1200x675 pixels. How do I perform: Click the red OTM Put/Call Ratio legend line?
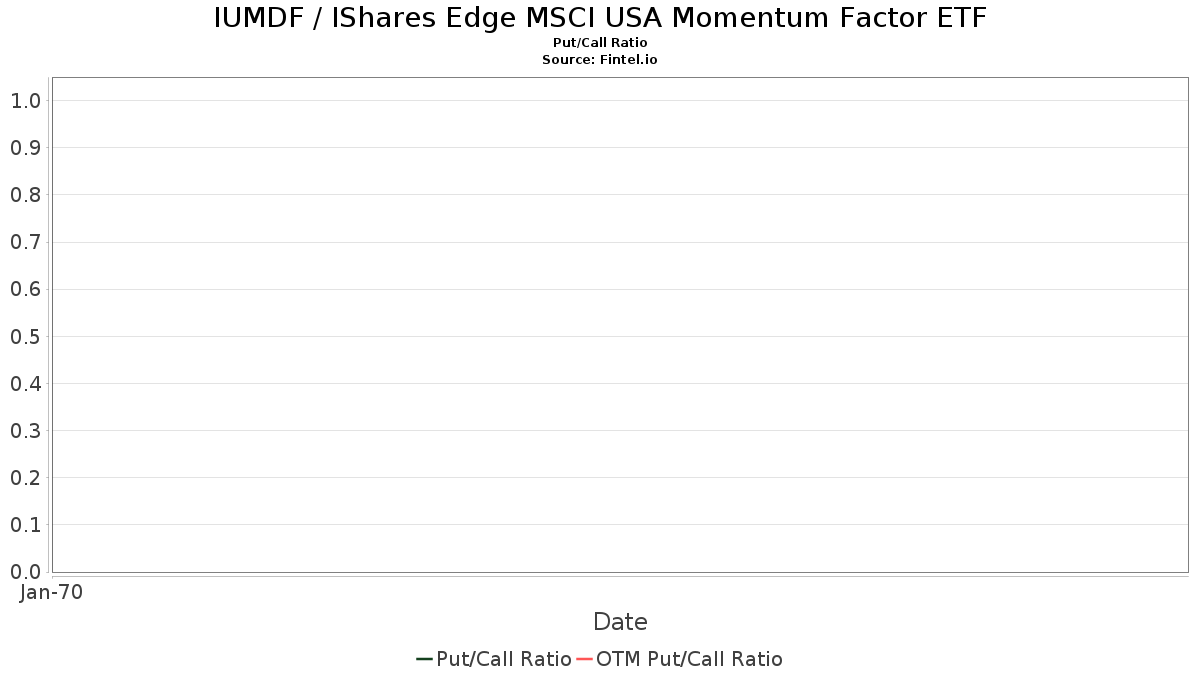pyautogui.click(x=585, y=659)
